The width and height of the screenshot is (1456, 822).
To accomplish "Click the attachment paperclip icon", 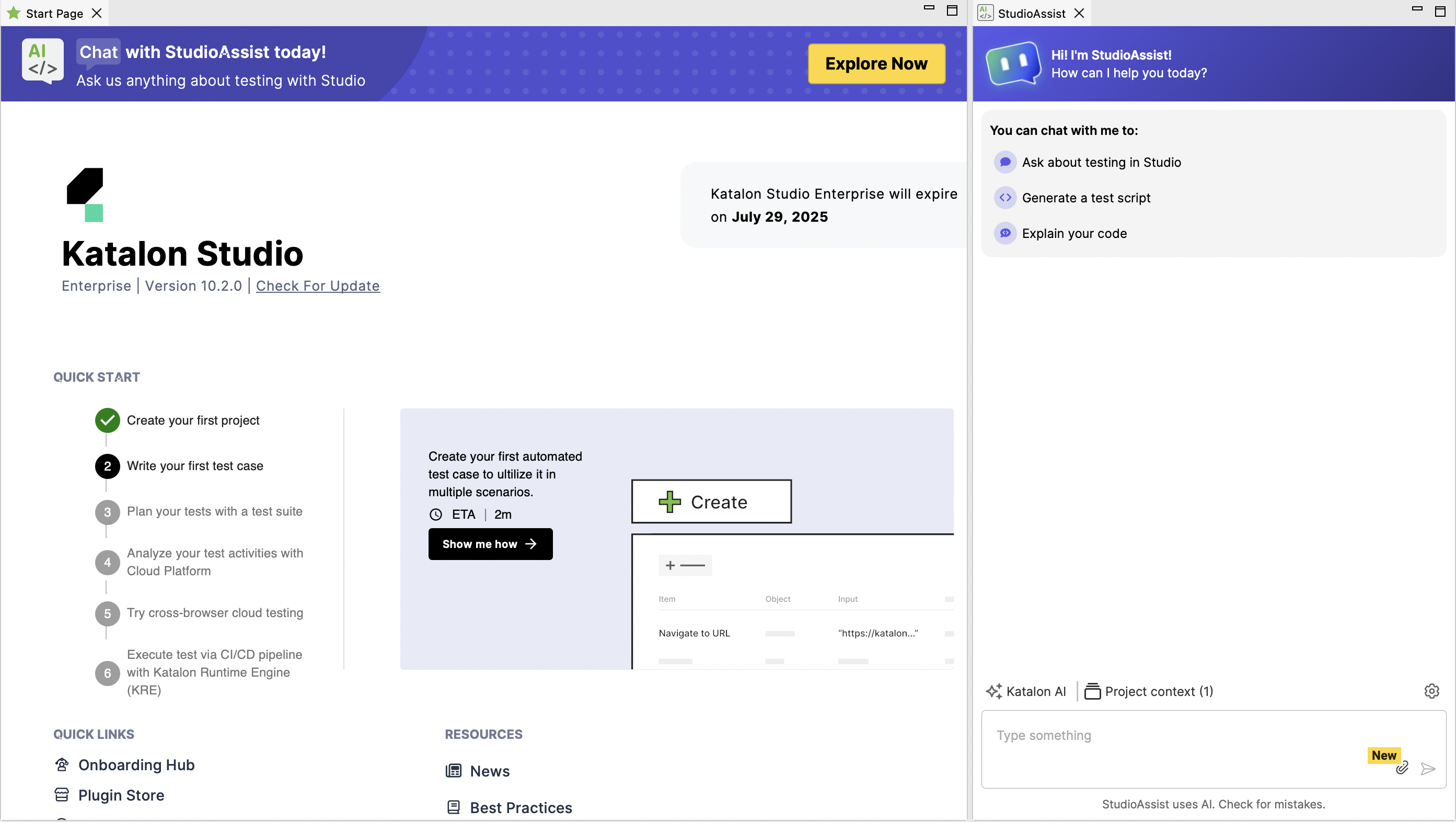I will (1402, 768).
